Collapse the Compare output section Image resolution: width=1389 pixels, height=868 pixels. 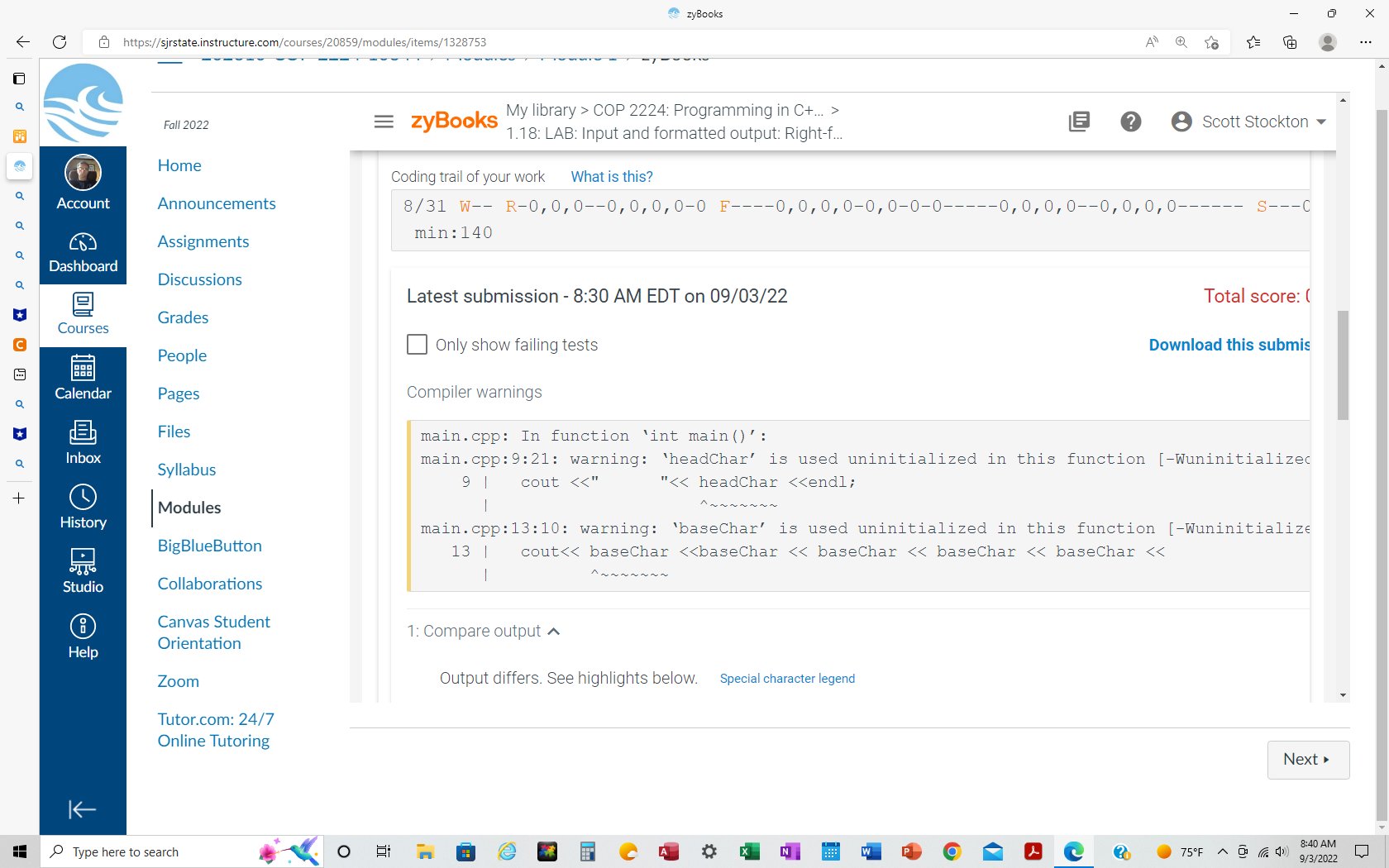[484, 632]
